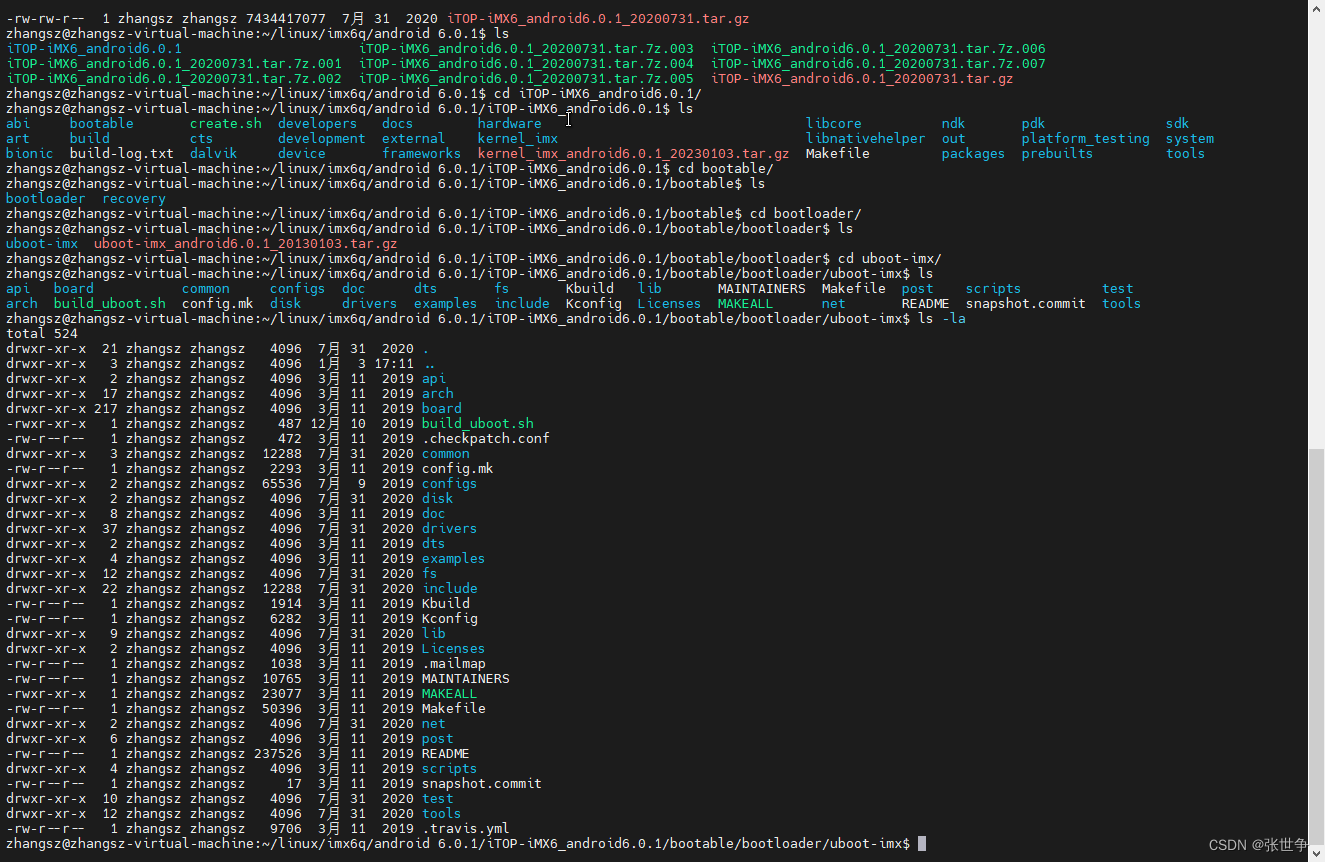
Task: Click the 'external' directory name
Action: click(414, 139)
